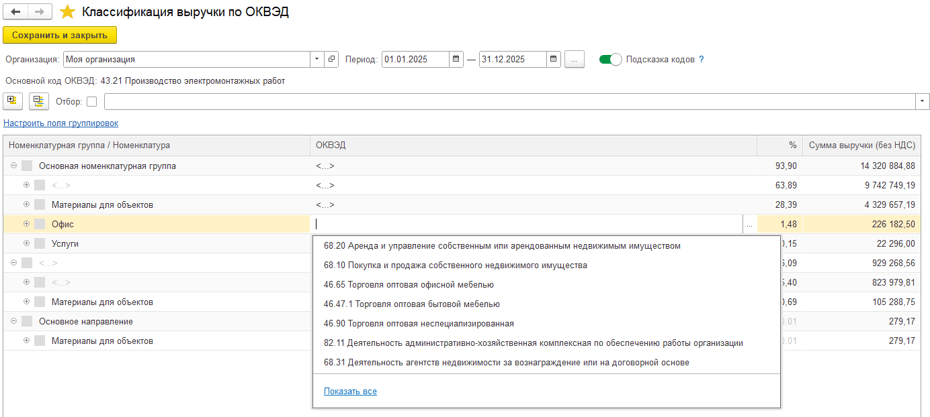
Task: Click the back navigation arrow
Action: (x=16, y=12)
